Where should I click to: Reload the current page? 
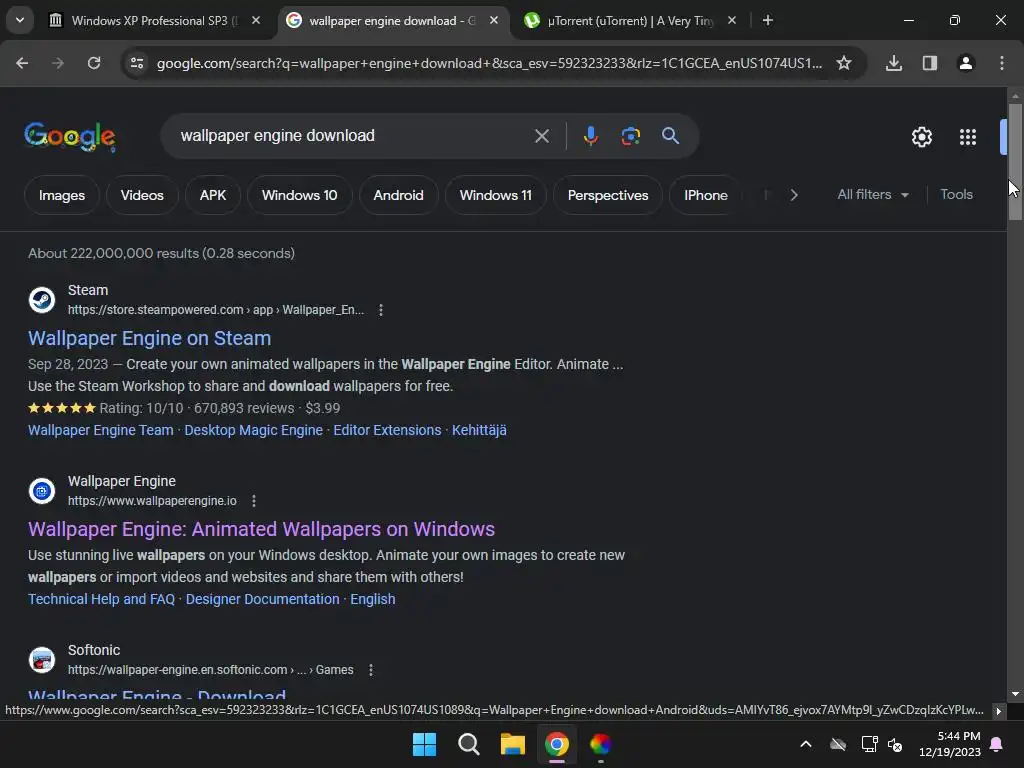94,63
